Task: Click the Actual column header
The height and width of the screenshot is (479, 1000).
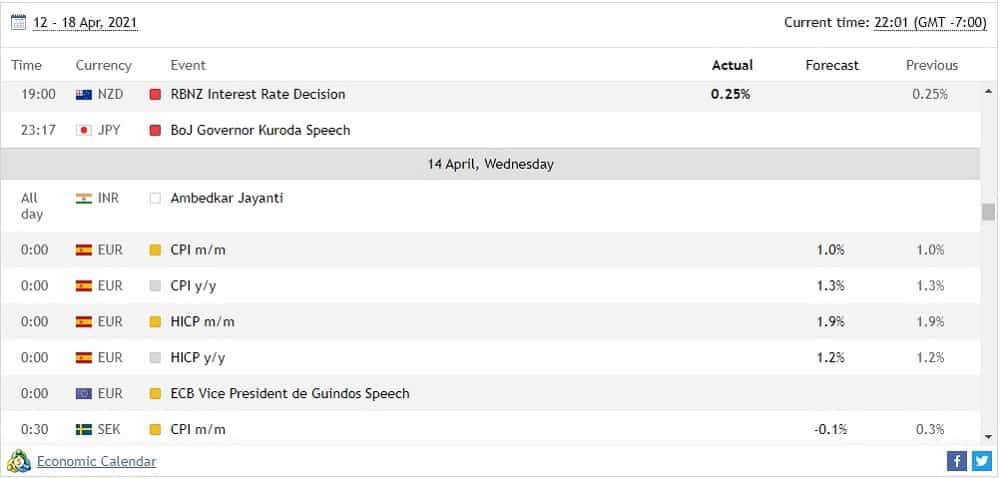Action: click(732, 65)
